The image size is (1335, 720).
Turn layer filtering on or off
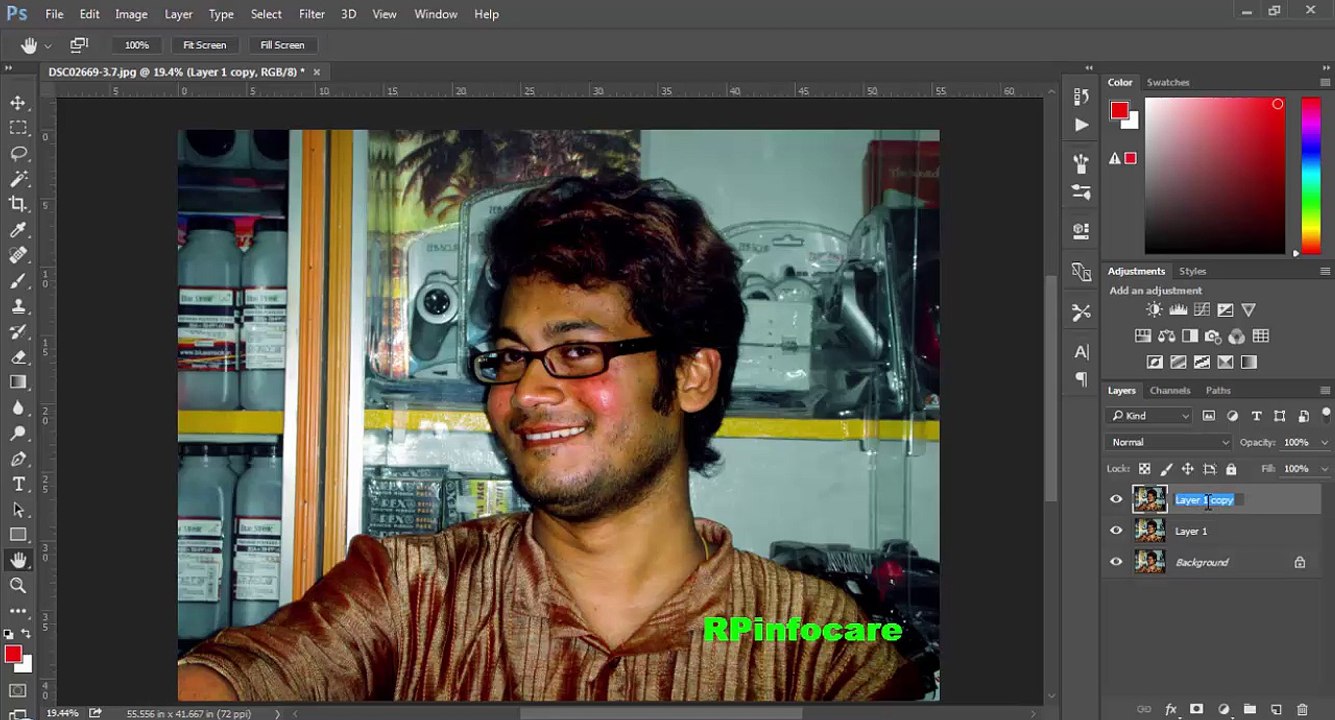click(x=1327, y=414)
